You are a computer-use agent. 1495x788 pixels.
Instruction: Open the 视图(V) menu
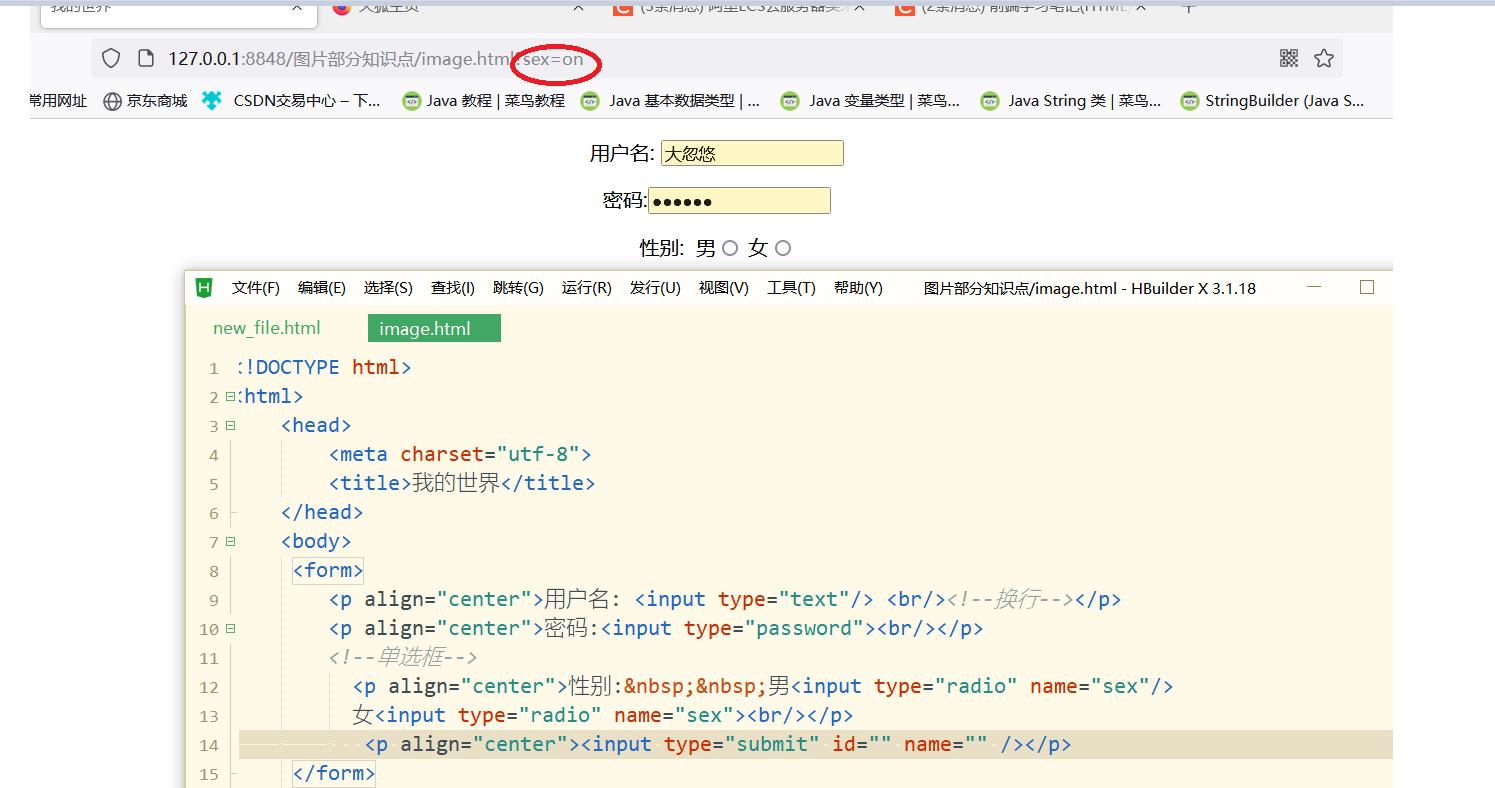click(724, 288)
